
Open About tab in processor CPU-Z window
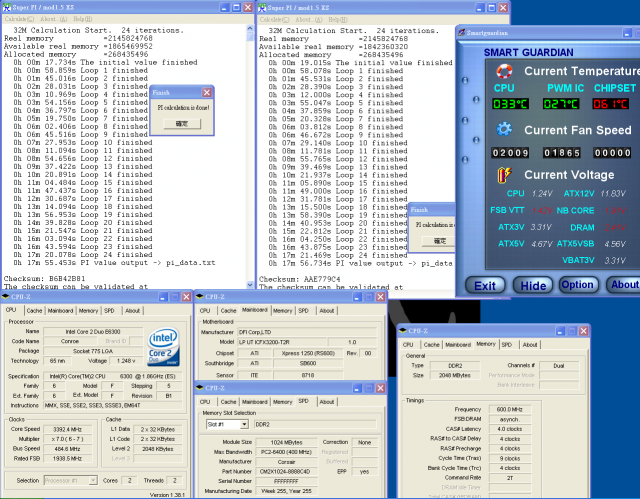click(x=133, y=310)
